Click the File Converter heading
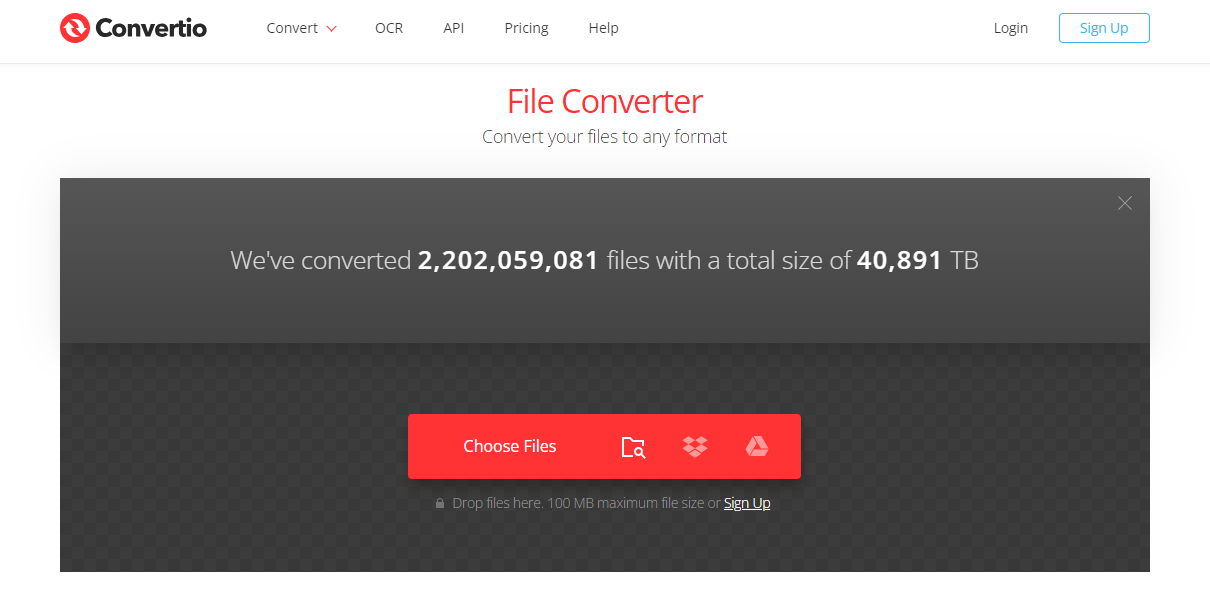 tap(604, 101)
